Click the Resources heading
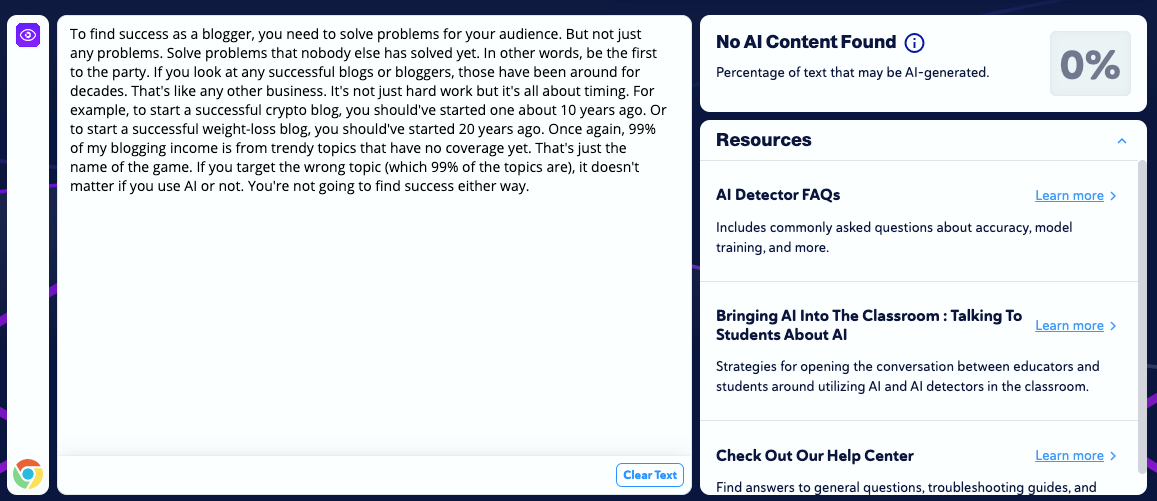 764,139
